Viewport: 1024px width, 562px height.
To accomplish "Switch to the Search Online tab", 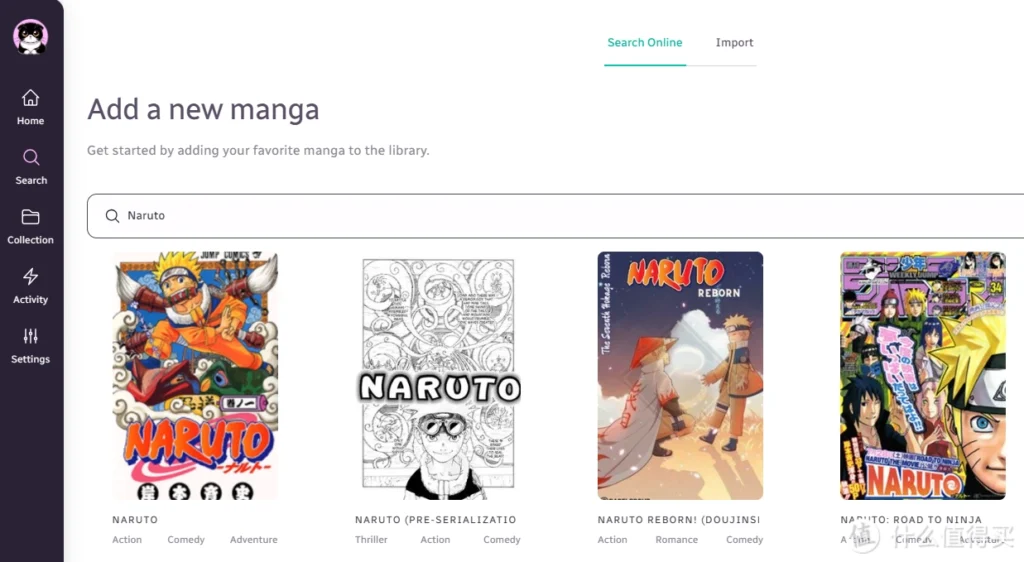I will (x=645, y=42).
